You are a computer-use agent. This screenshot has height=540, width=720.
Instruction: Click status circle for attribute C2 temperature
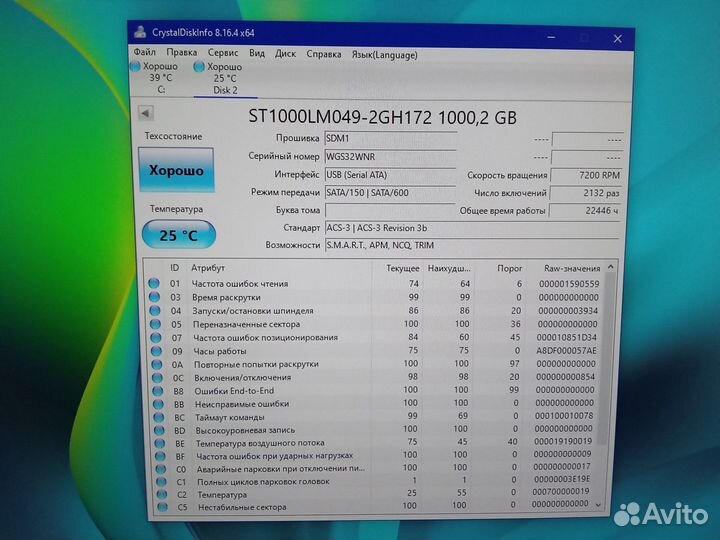(x=155, y=494)
